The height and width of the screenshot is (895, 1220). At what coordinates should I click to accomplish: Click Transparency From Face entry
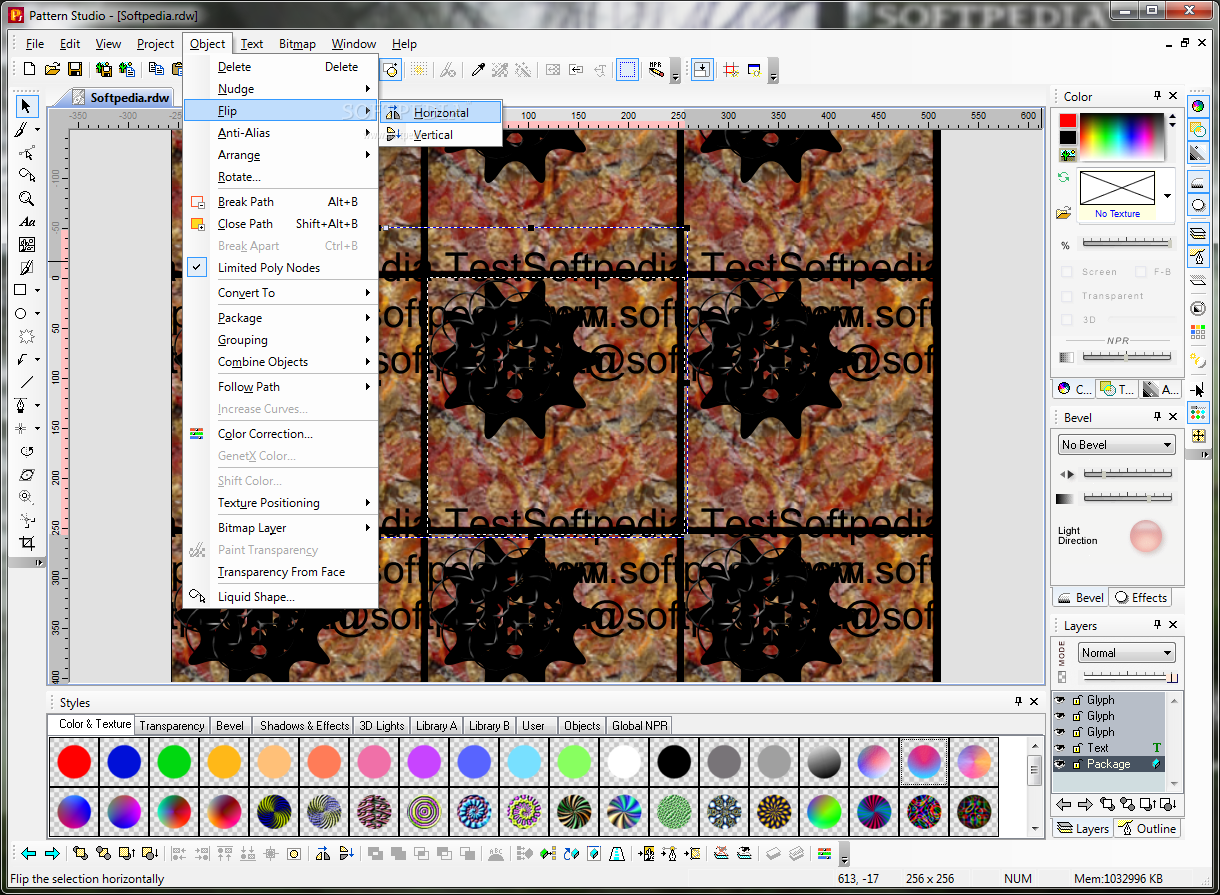(x=280, y=572)
